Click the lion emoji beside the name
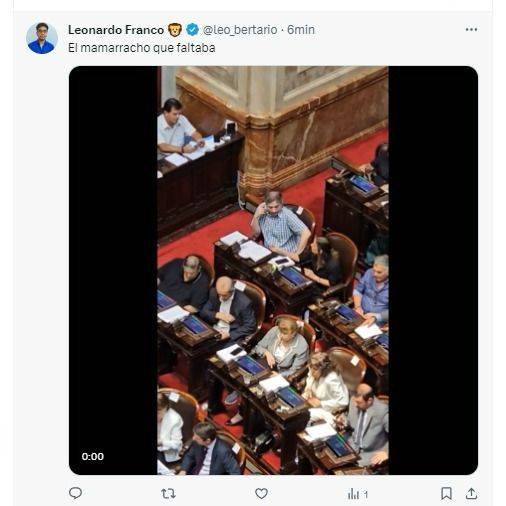The image size is (506, 506). click(x=175, y=30)
